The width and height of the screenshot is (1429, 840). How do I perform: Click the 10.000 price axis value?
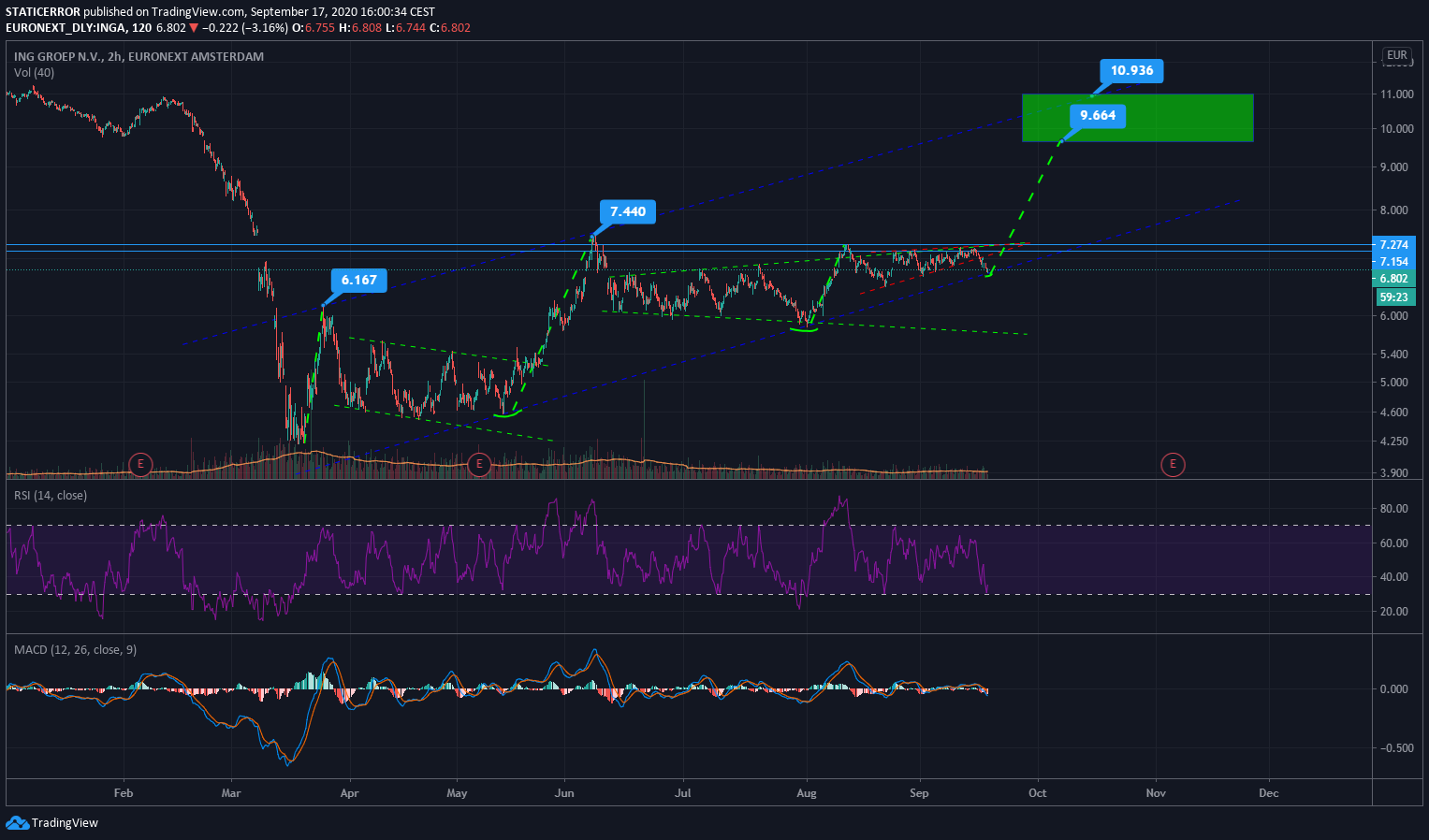(x=1396, y=129)
